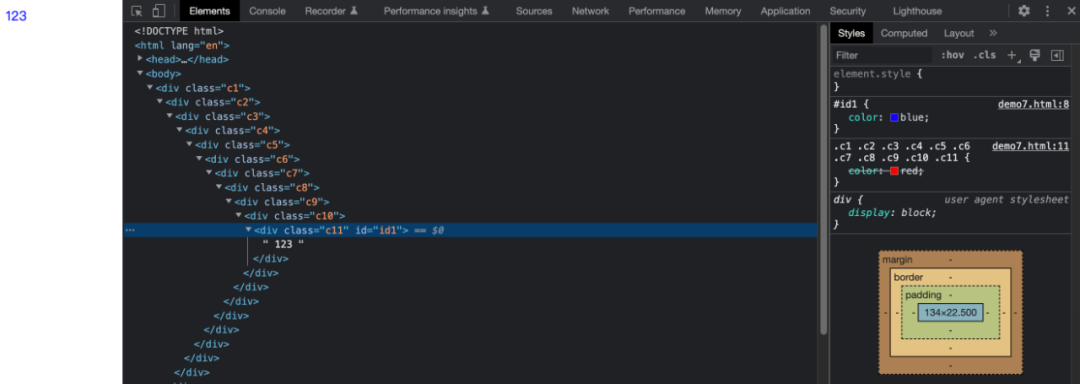Click the blue color swatch

(894, 118)
